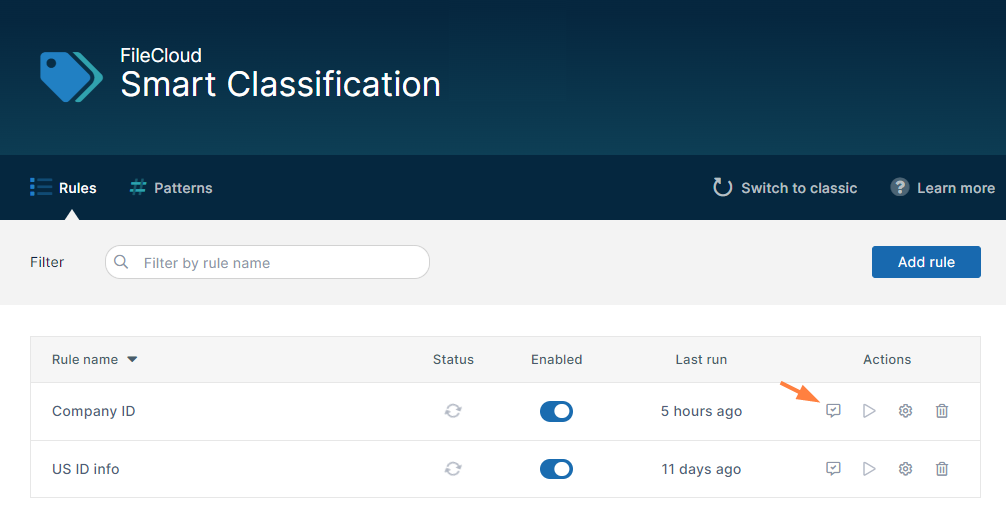Image resolution: width=1006 pixels, height=511 pixels.
Task: Open the Patterns tab
Action: point(171,188)
